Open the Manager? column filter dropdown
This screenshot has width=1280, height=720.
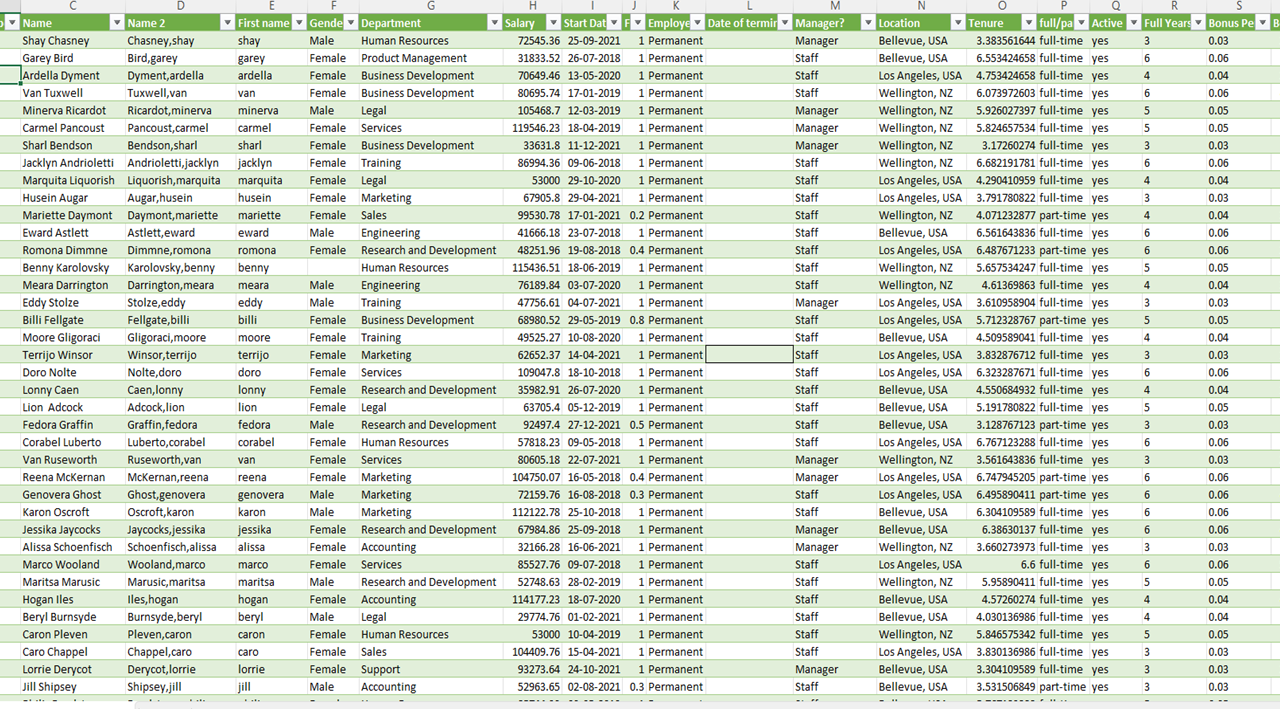coord(868,23)
